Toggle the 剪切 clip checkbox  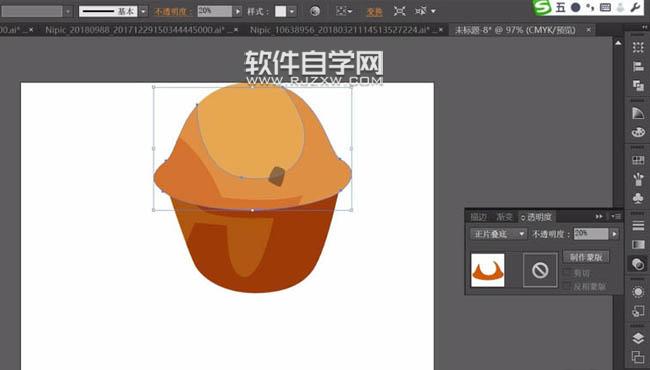(568, 273)
